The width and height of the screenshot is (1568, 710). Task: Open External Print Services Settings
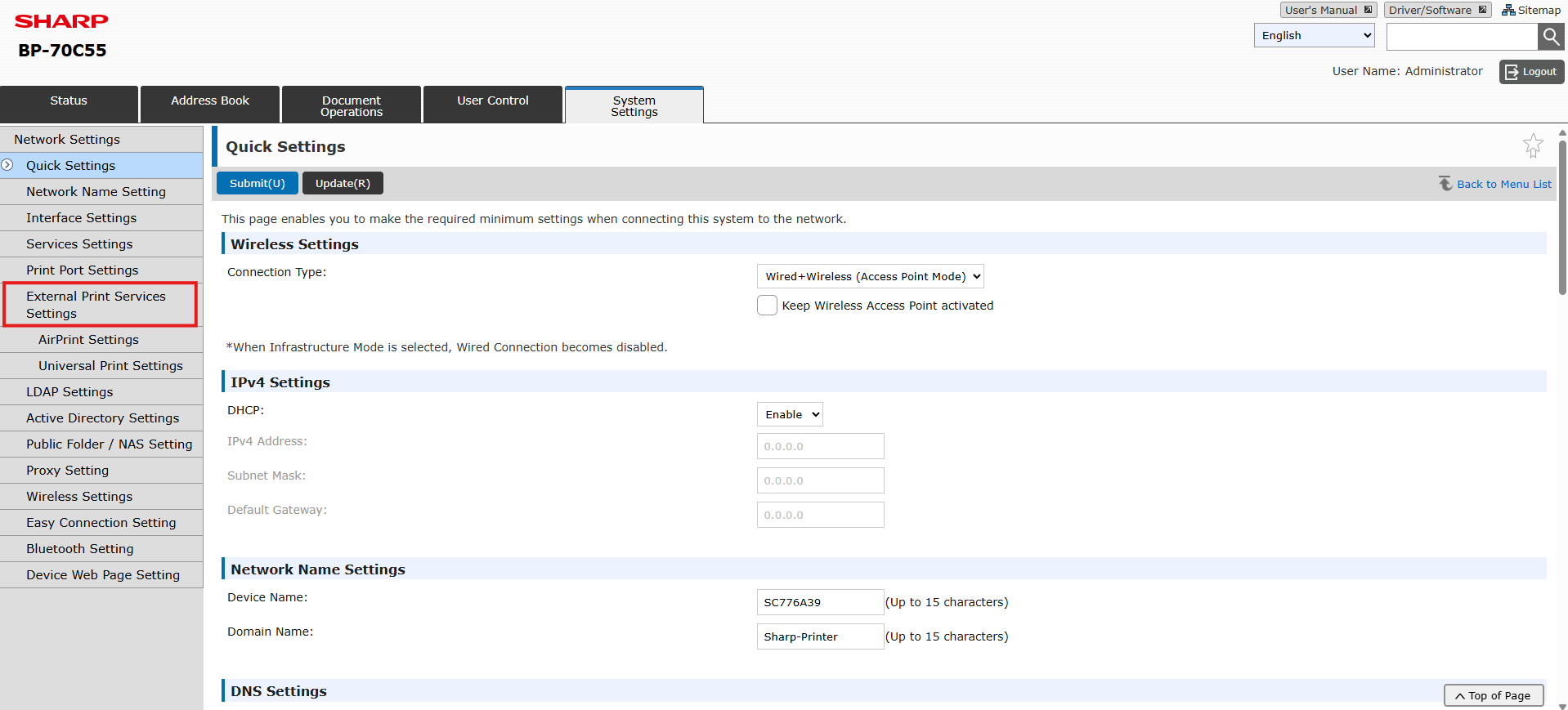(x=101, y=305)
